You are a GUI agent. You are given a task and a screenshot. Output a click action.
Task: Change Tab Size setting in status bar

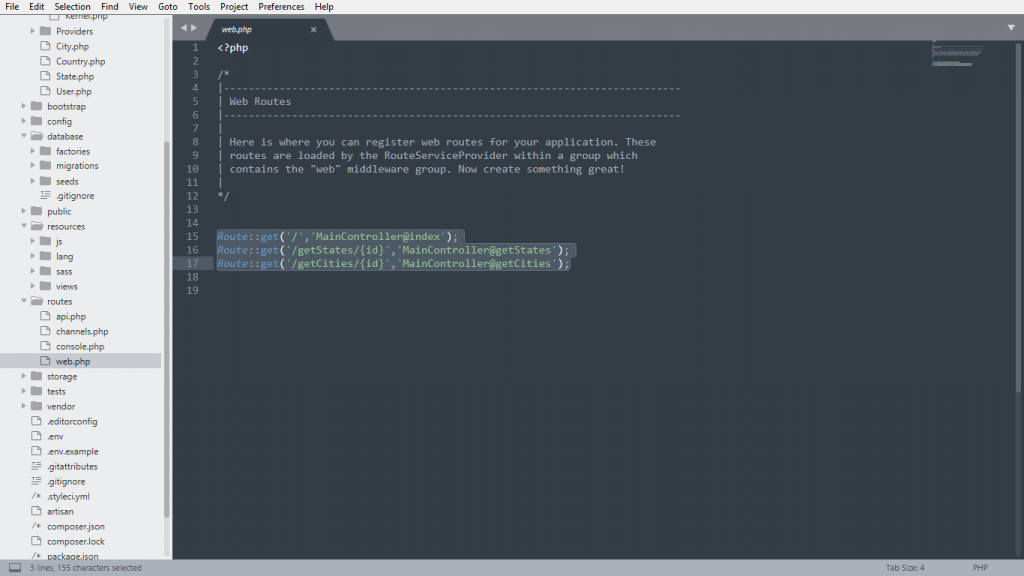pyautogui.click(x=905, y=568)
